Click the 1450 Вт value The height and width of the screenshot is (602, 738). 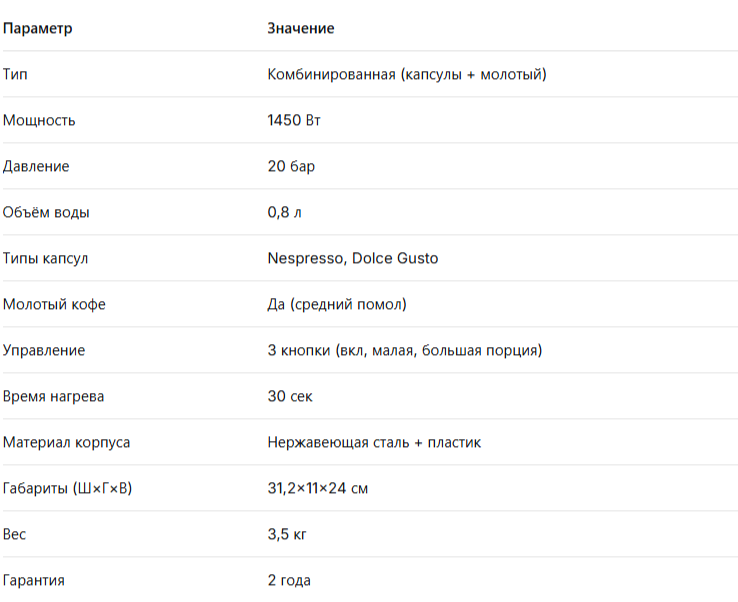(x=294, y=120)
